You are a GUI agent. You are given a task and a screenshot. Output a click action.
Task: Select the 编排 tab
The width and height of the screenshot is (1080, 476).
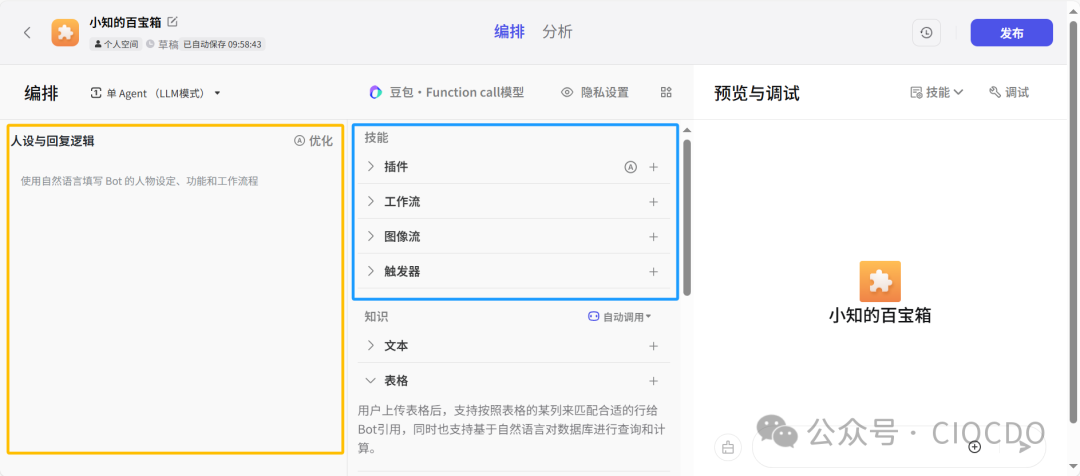pos(509,32)
